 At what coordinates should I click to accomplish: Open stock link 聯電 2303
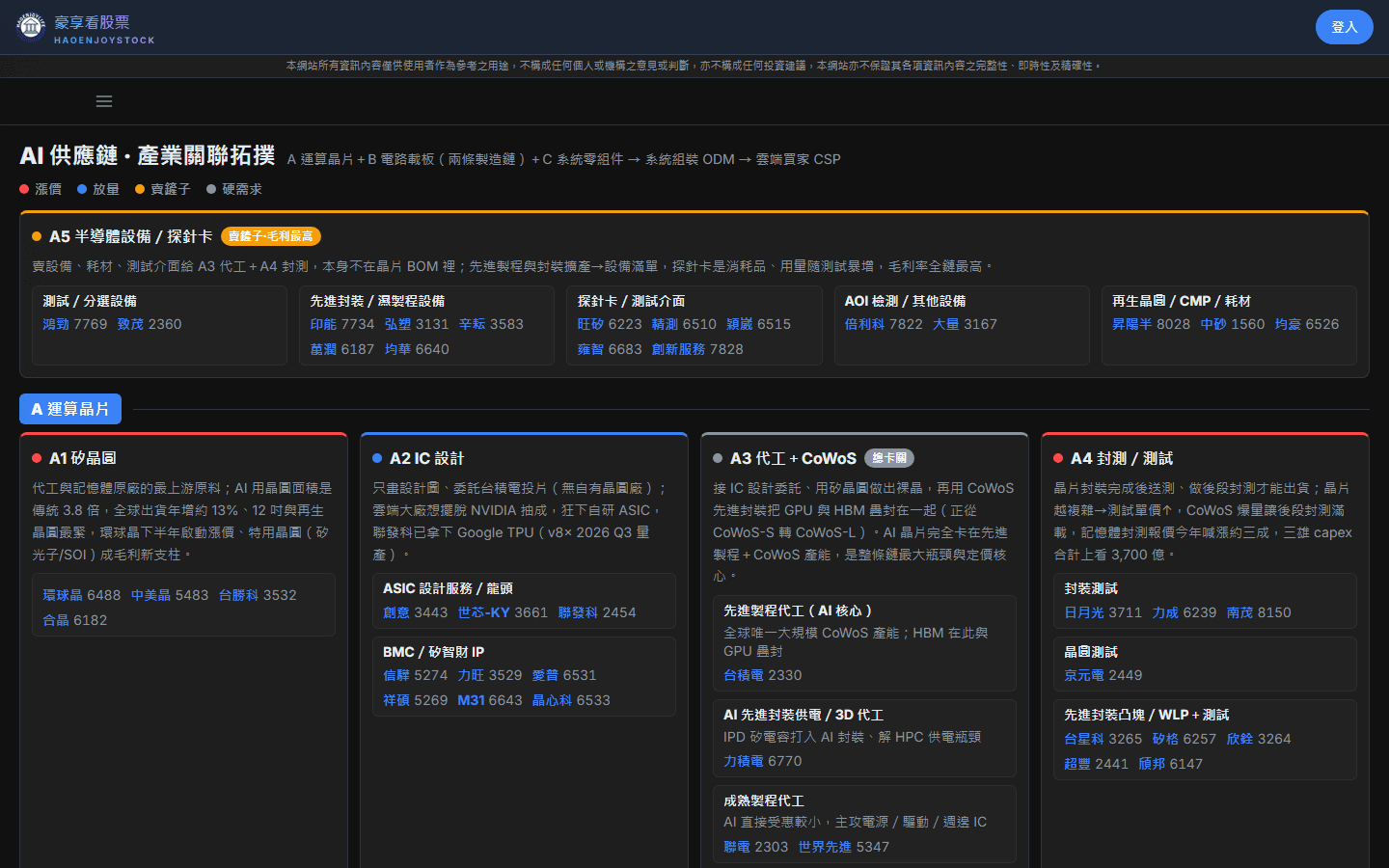click(x=756, y=847)
